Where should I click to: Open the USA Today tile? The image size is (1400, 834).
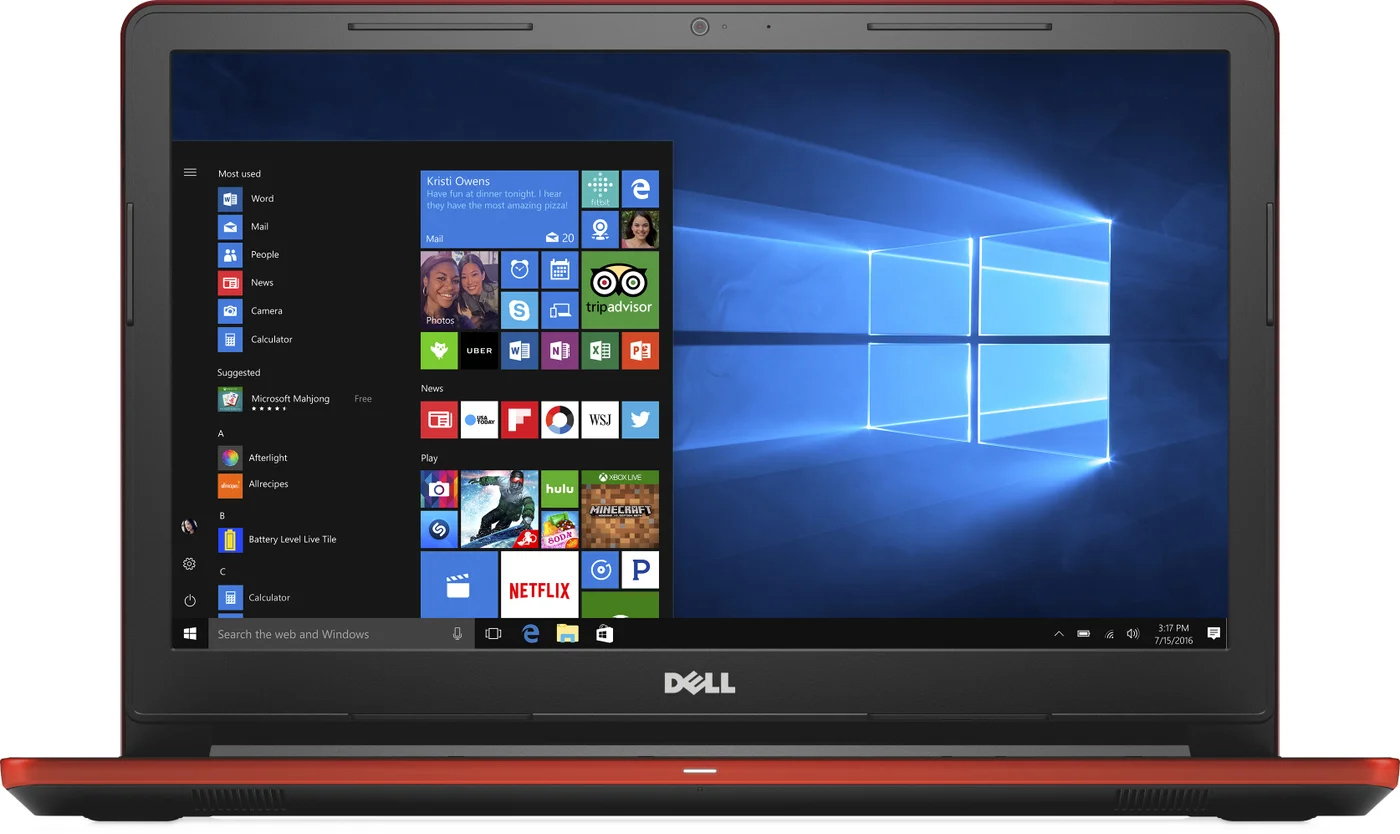pos(479,420)
